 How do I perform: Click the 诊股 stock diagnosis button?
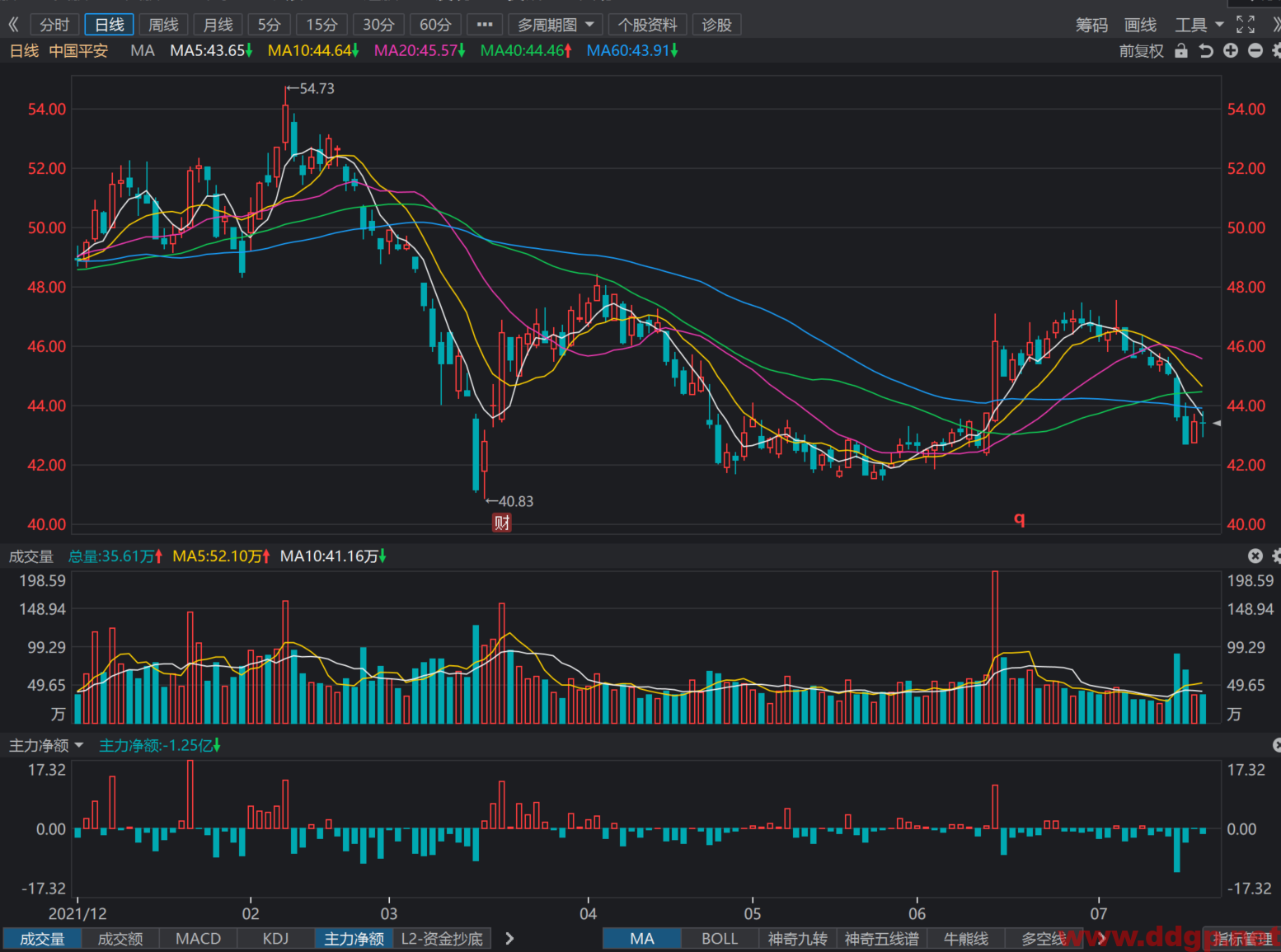tap(716, 25)
